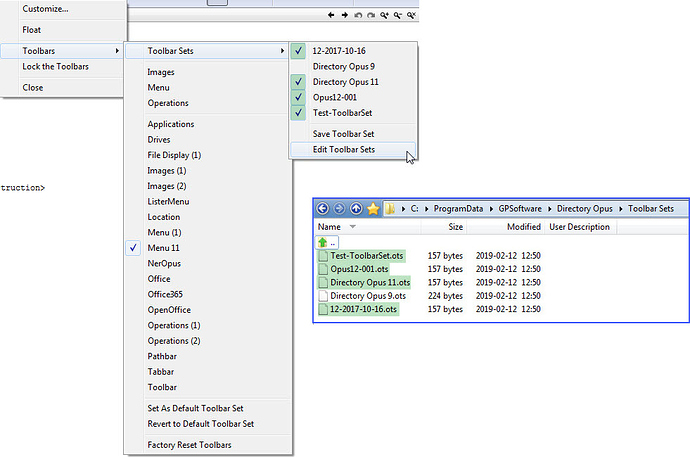690x457 pixels.
Task: Click the undo arrow in top toolbar
Action: point(358,16)
